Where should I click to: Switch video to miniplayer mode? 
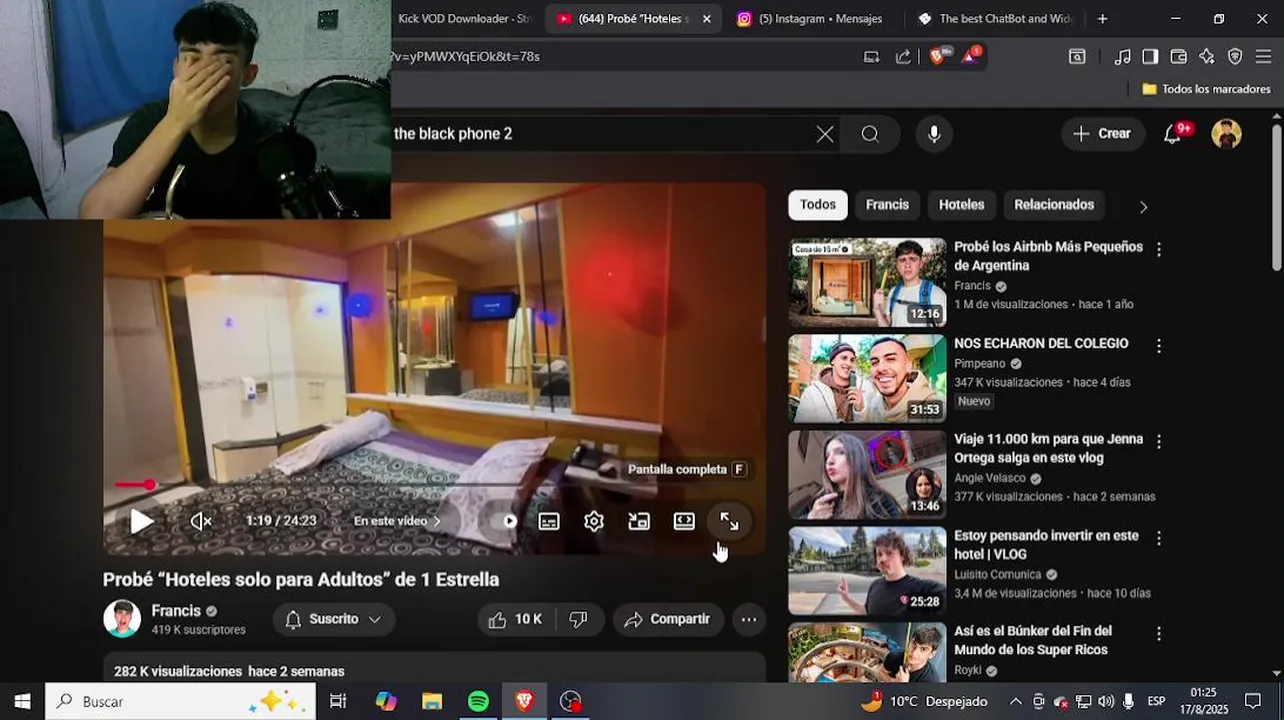click(639, 521)
